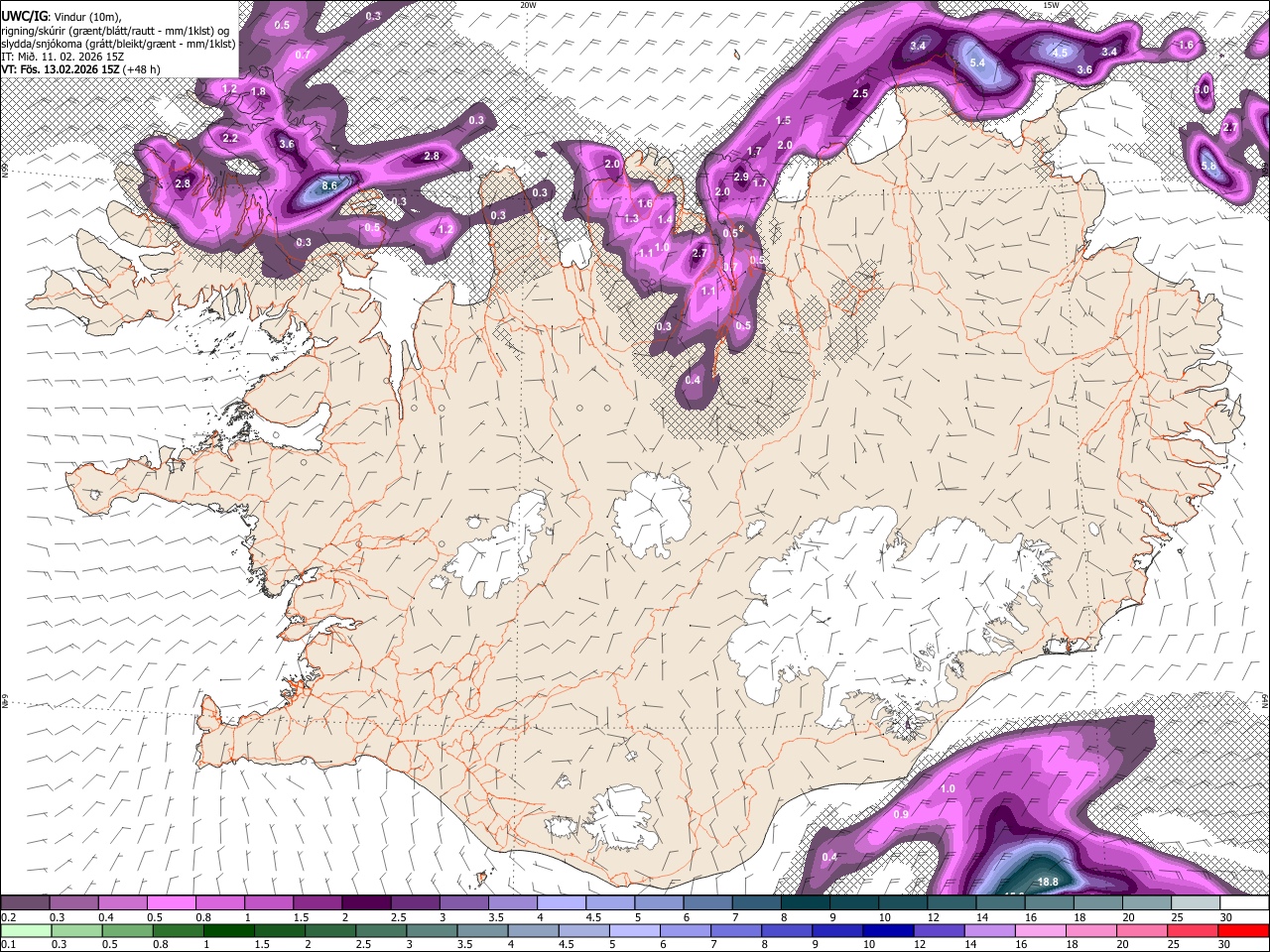Viewport: 1270px width, 952px height.
Task: Select upper legend lavender swatch between 4 and 4.5
Action: pyautogui.click(x=561, y=903)
